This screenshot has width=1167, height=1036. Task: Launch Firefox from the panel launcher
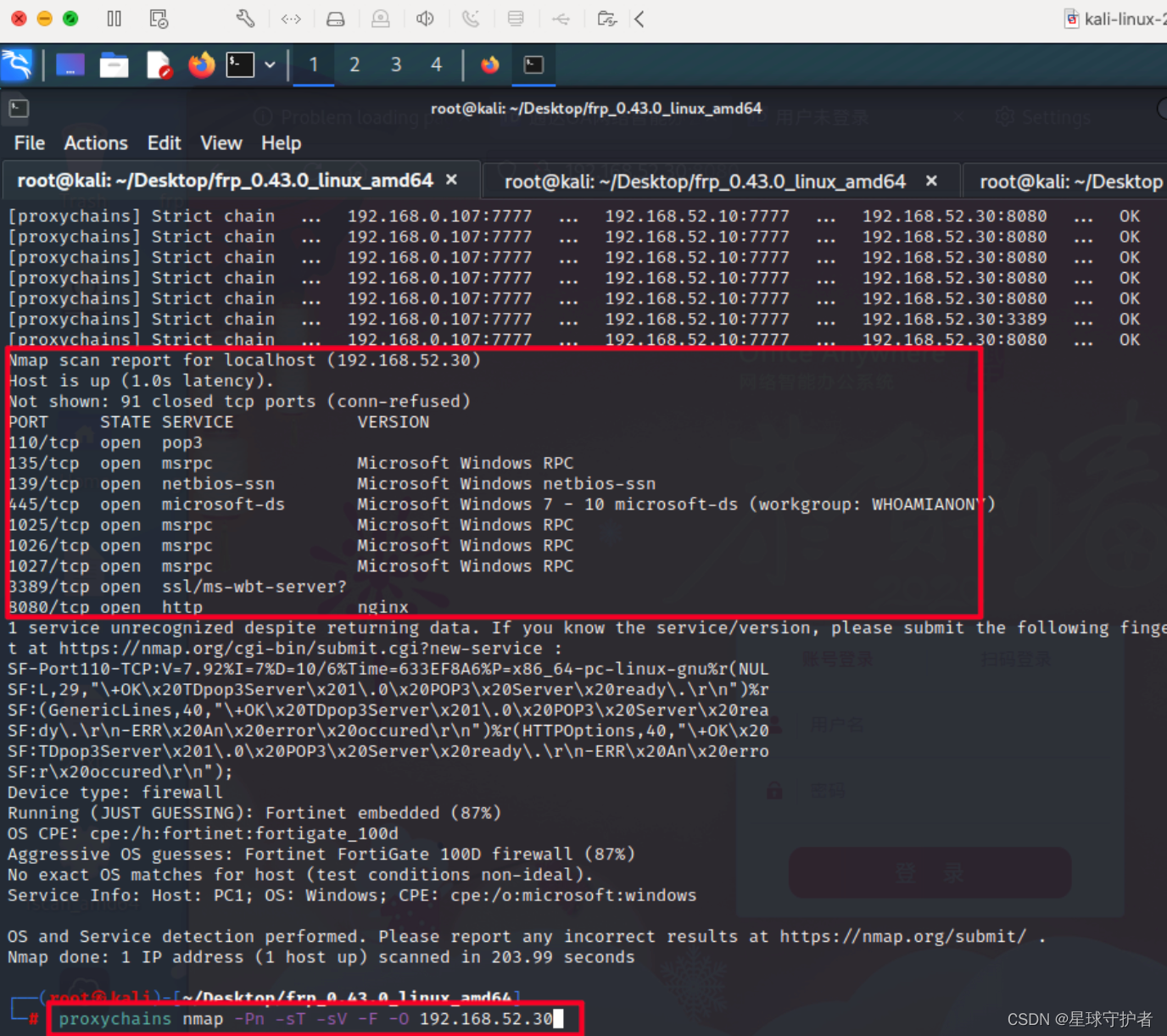(x=202, y=64)
